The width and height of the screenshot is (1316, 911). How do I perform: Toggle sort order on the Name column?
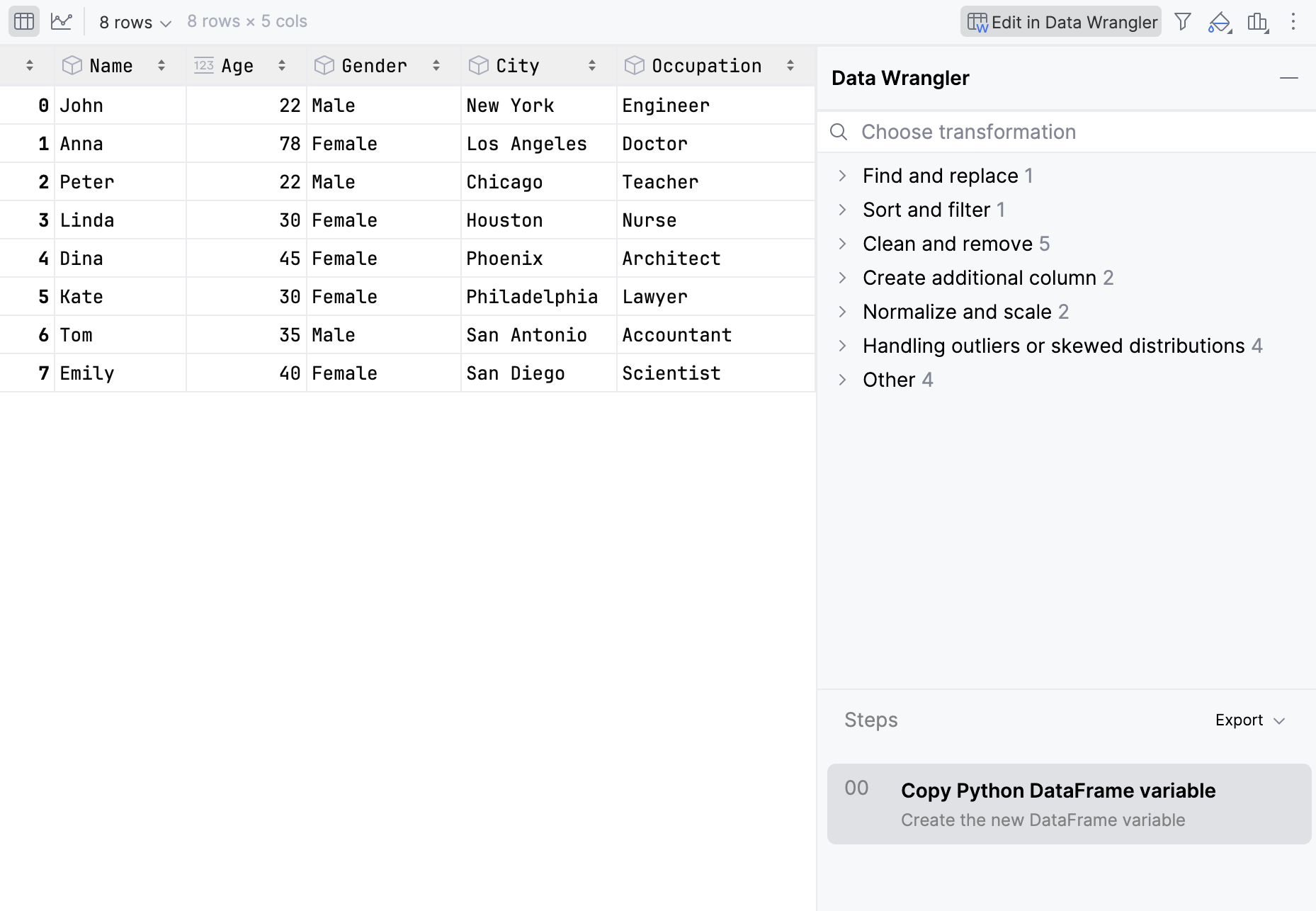click(161, 65)
